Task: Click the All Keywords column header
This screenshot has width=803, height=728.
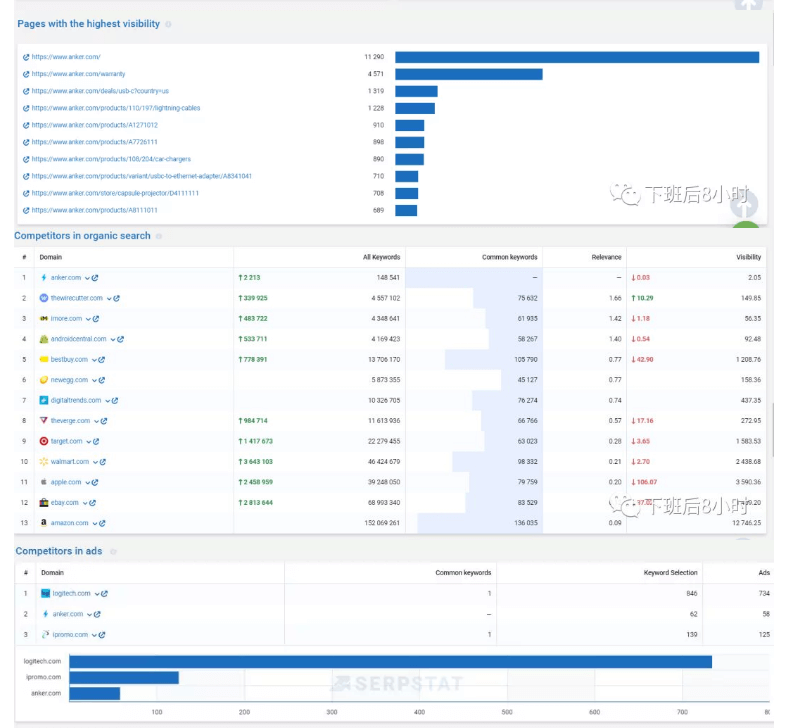Action: [x=381, y=257]
